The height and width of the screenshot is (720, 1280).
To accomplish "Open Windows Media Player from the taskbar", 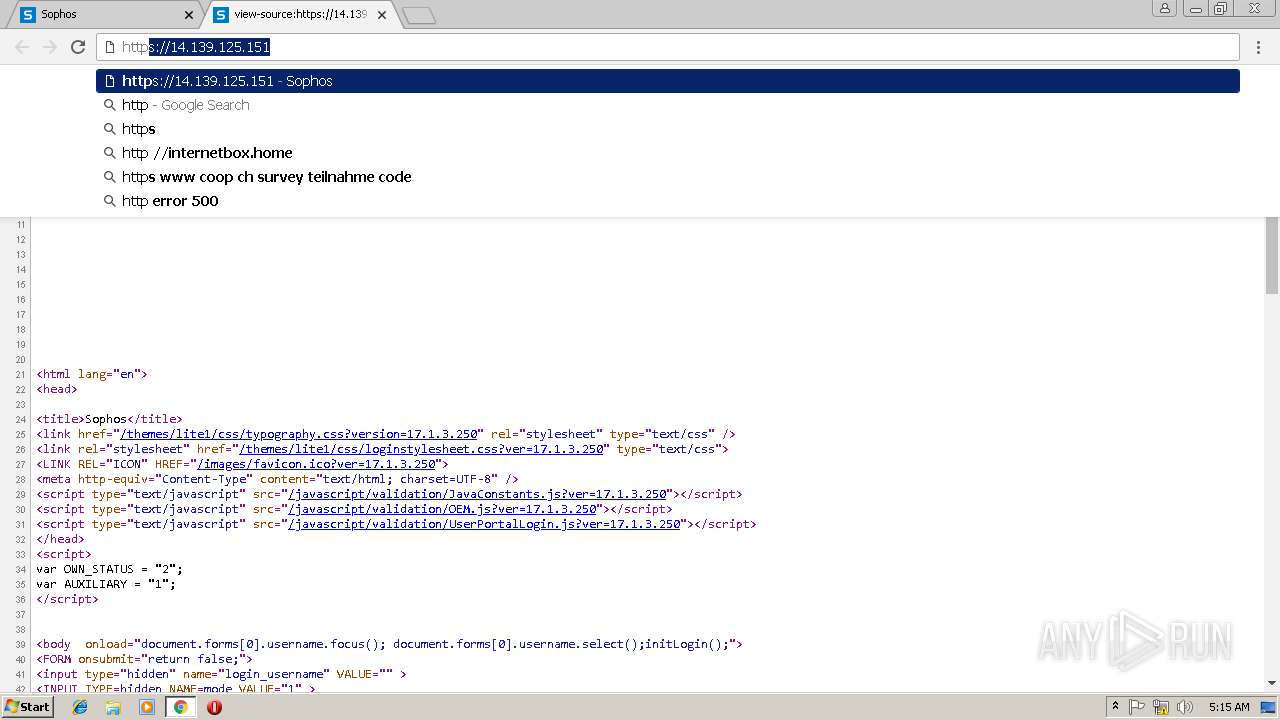I will (x=147, y=707).
